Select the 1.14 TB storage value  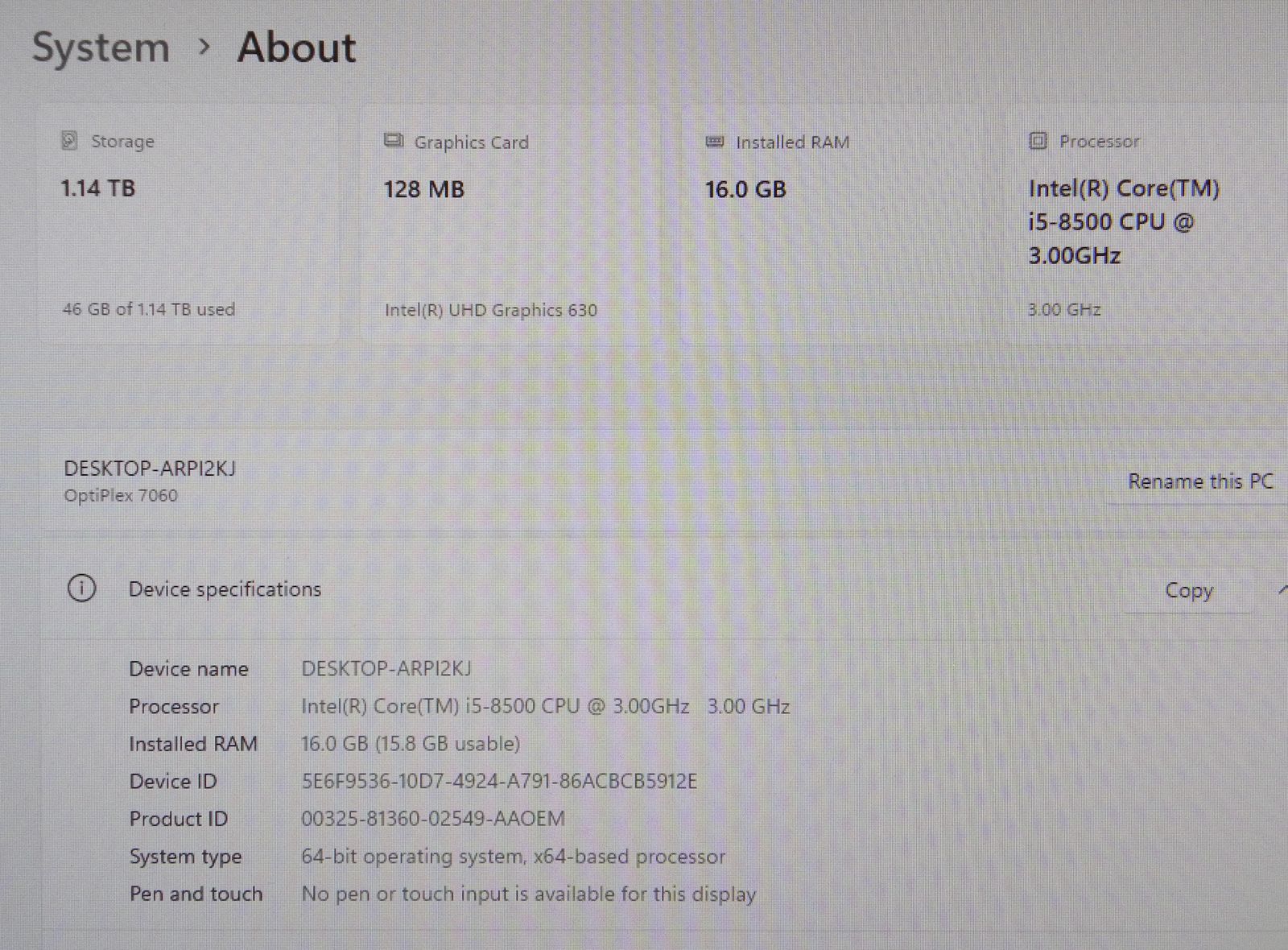tap(98, 188)
